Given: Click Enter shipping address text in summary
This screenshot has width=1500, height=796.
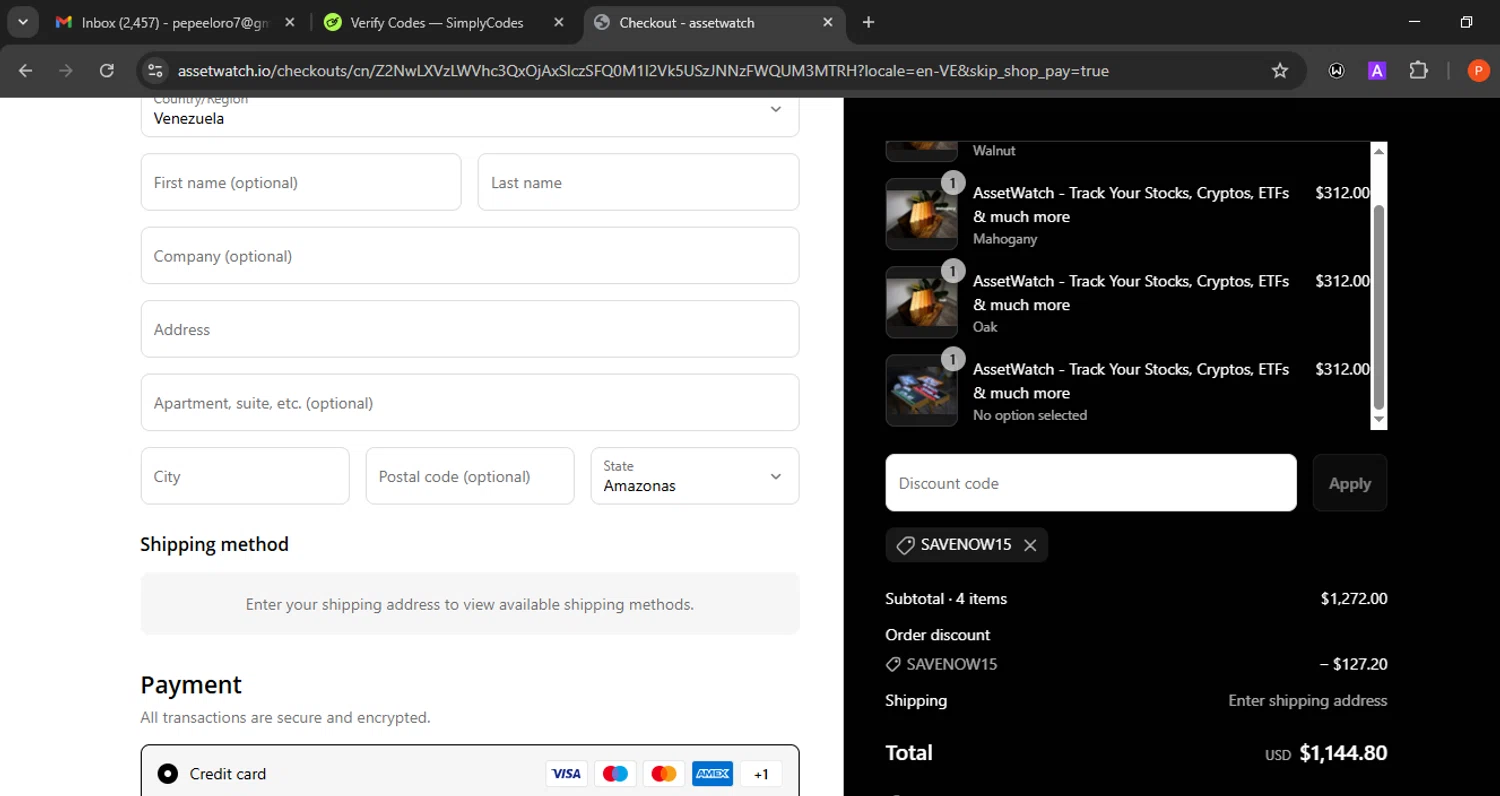Looking at the screenshot, I should pos(1307,700).
